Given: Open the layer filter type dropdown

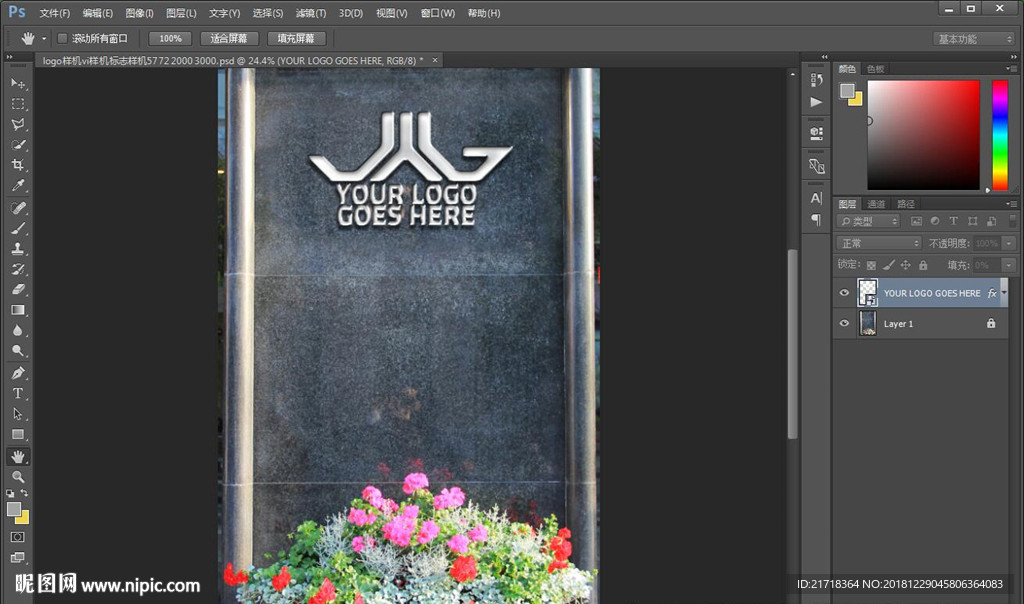Looking at the screenshot, I should (869, 221).
